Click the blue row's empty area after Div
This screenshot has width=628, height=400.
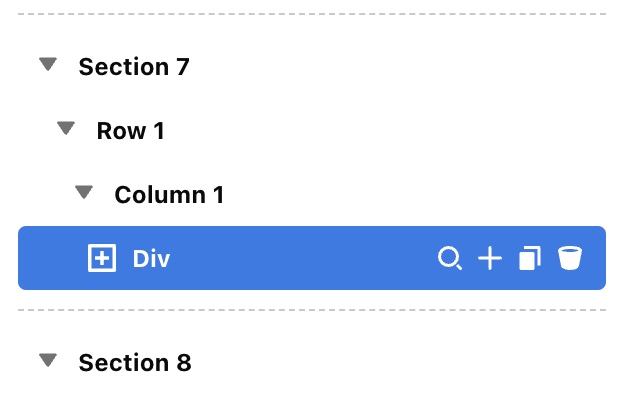tap(300, 259)
